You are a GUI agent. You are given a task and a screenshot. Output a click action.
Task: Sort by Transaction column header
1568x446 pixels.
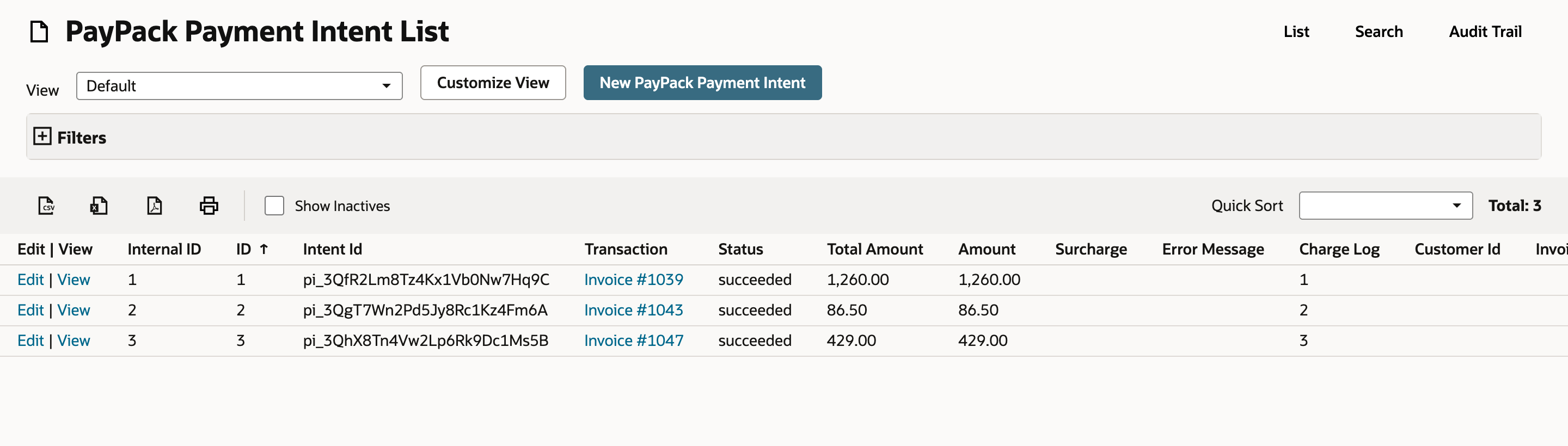[x=626, y=250]
